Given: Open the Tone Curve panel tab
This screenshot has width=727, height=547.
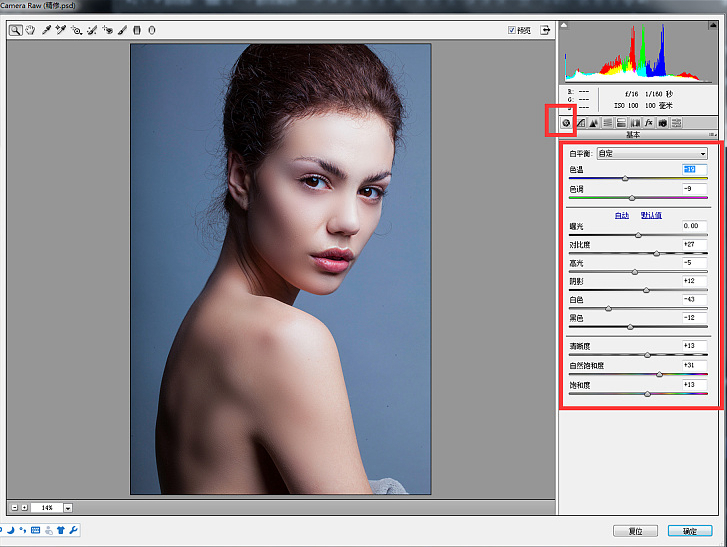Looking at the screenshot, I should 580,123.
